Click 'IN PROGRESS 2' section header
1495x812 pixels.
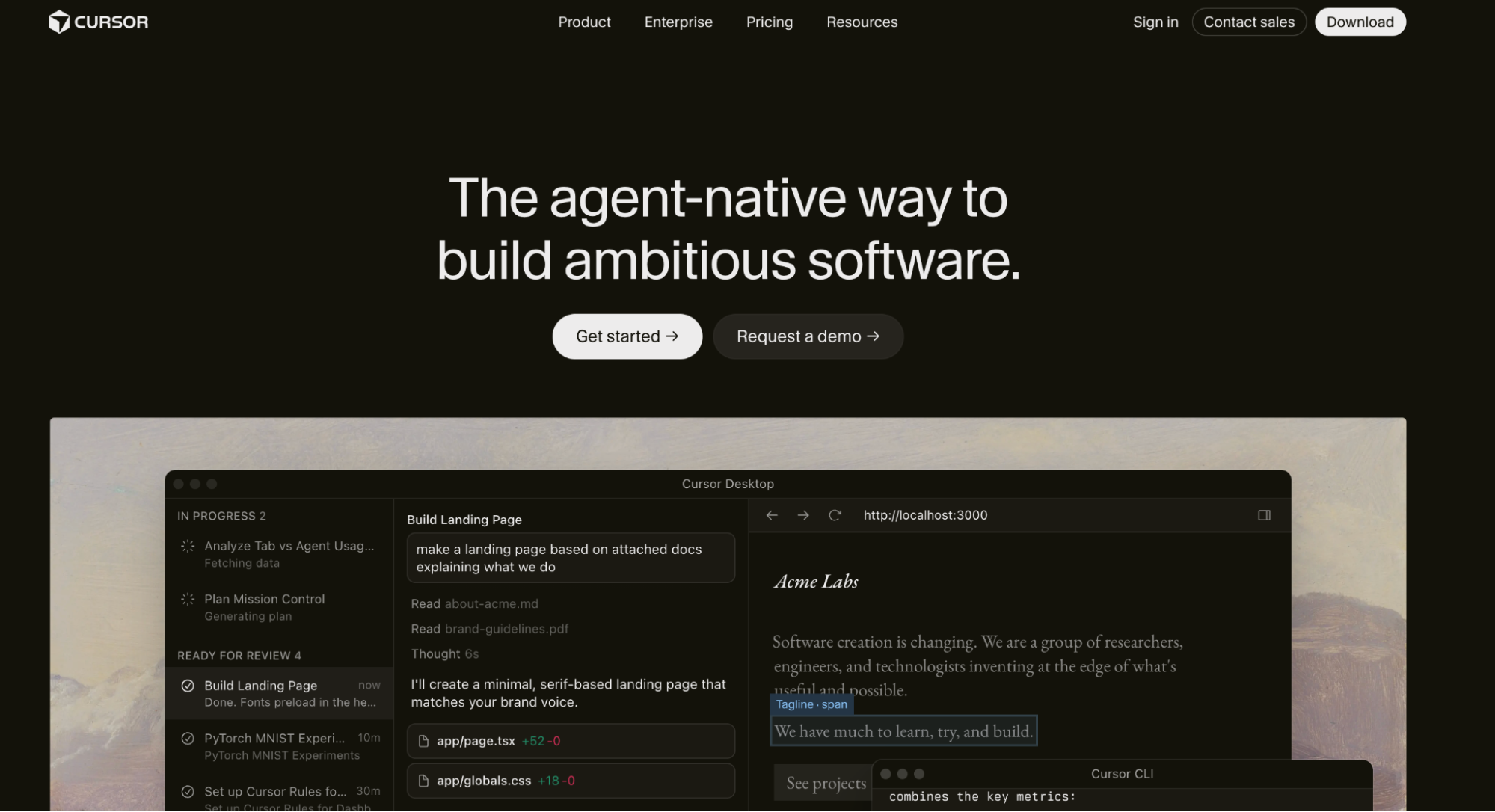click(221, 516)
